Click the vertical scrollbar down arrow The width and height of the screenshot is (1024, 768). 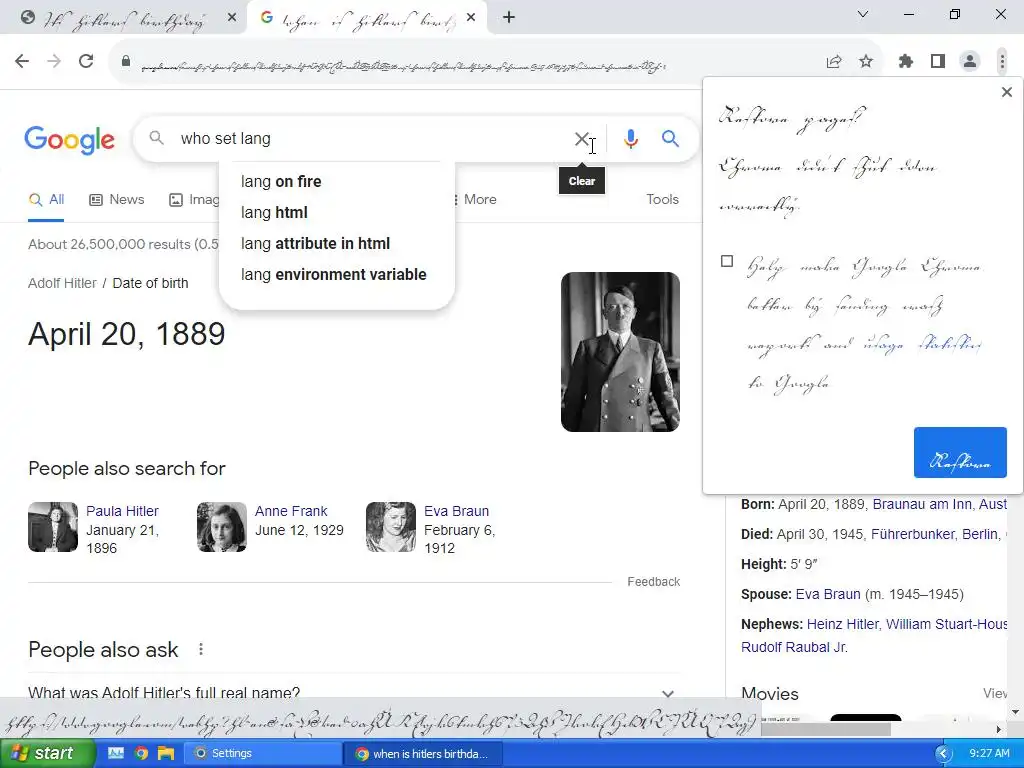tap(1016, 712)
